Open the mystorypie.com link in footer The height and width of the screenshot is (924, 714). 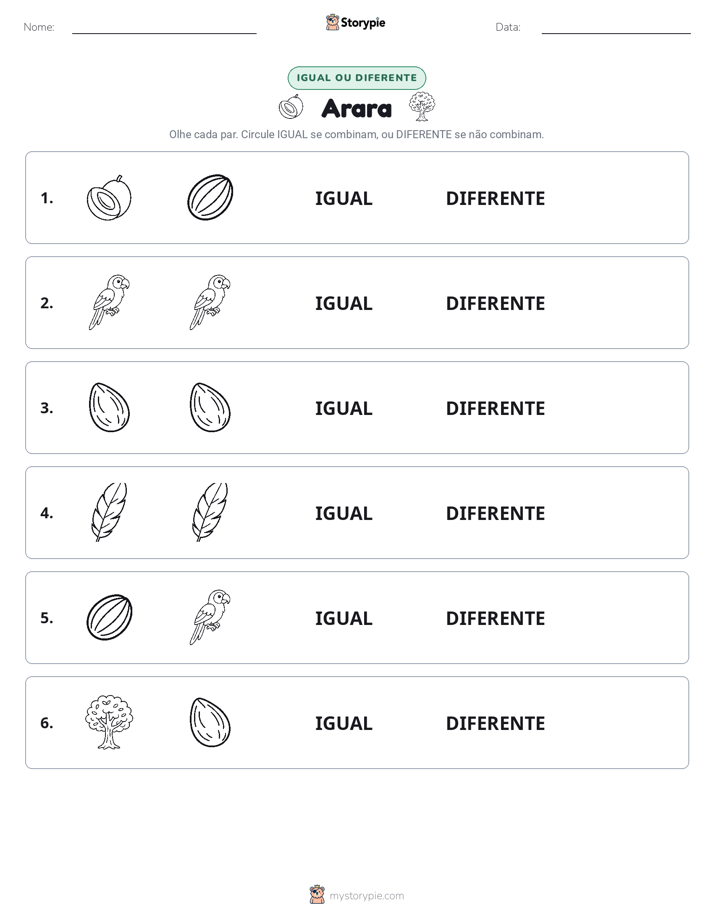click(x=366, y=896)
